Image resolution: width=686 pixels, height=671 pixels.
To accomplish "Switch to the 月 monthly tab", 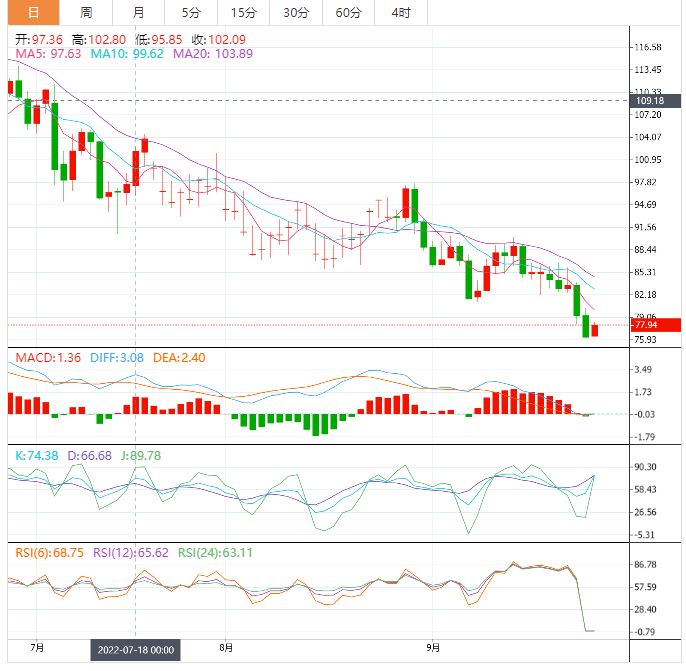I will tap(138, 12).
